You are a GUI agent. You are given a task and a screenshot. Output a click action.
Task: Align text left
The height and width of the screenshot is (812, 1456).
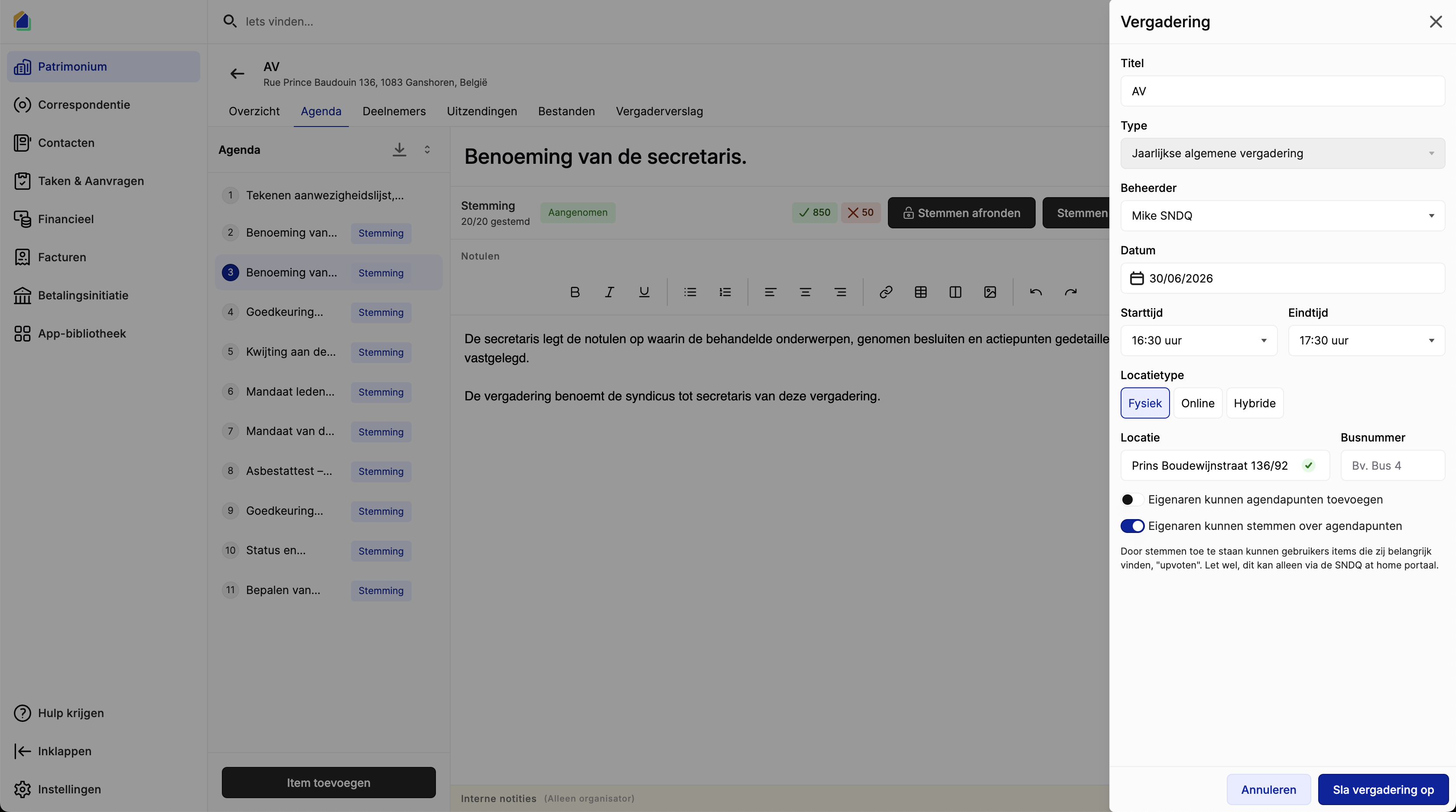(770, 292)
